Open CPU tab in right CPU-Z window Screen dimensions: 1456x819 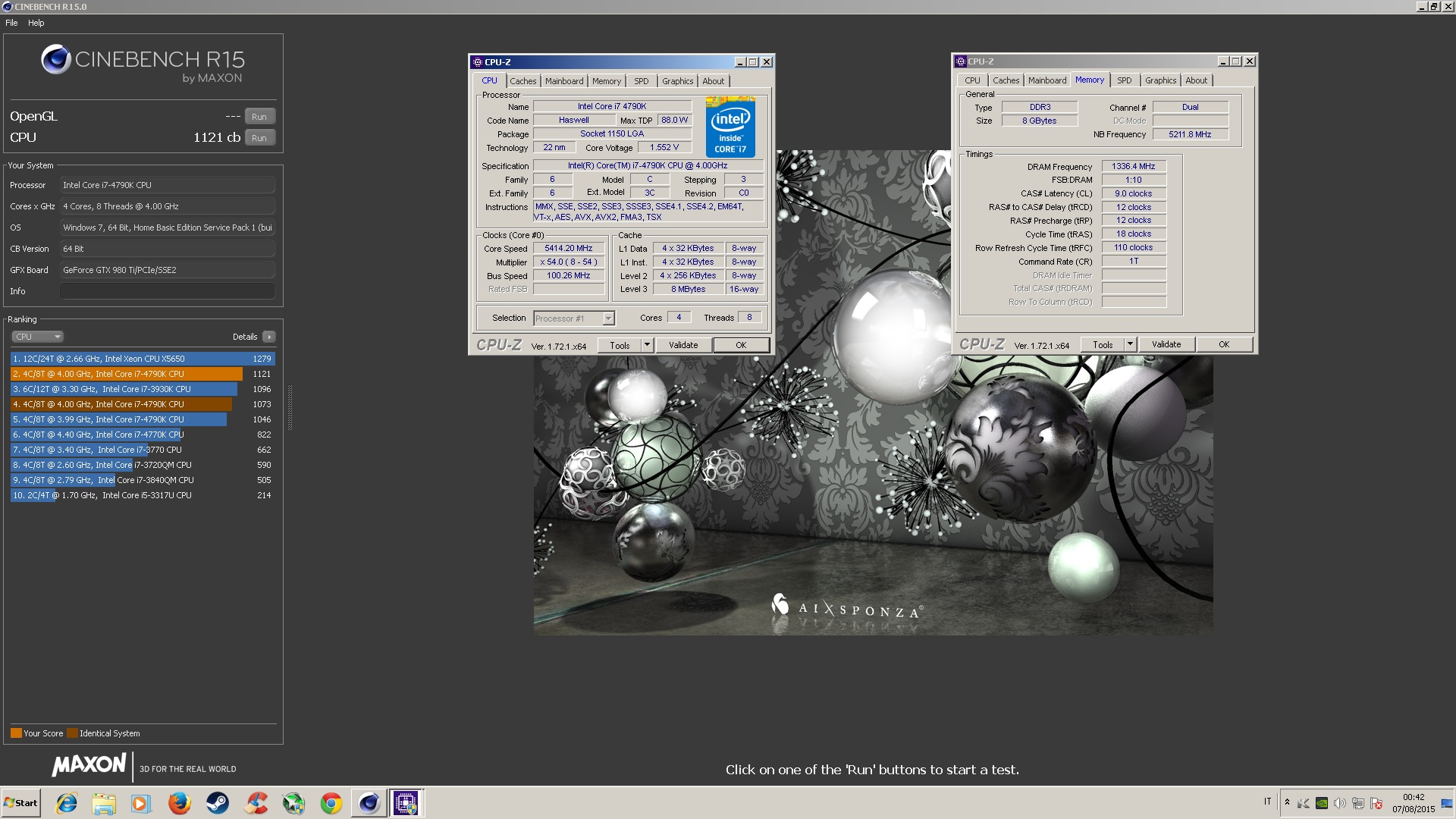pos(972,80)
